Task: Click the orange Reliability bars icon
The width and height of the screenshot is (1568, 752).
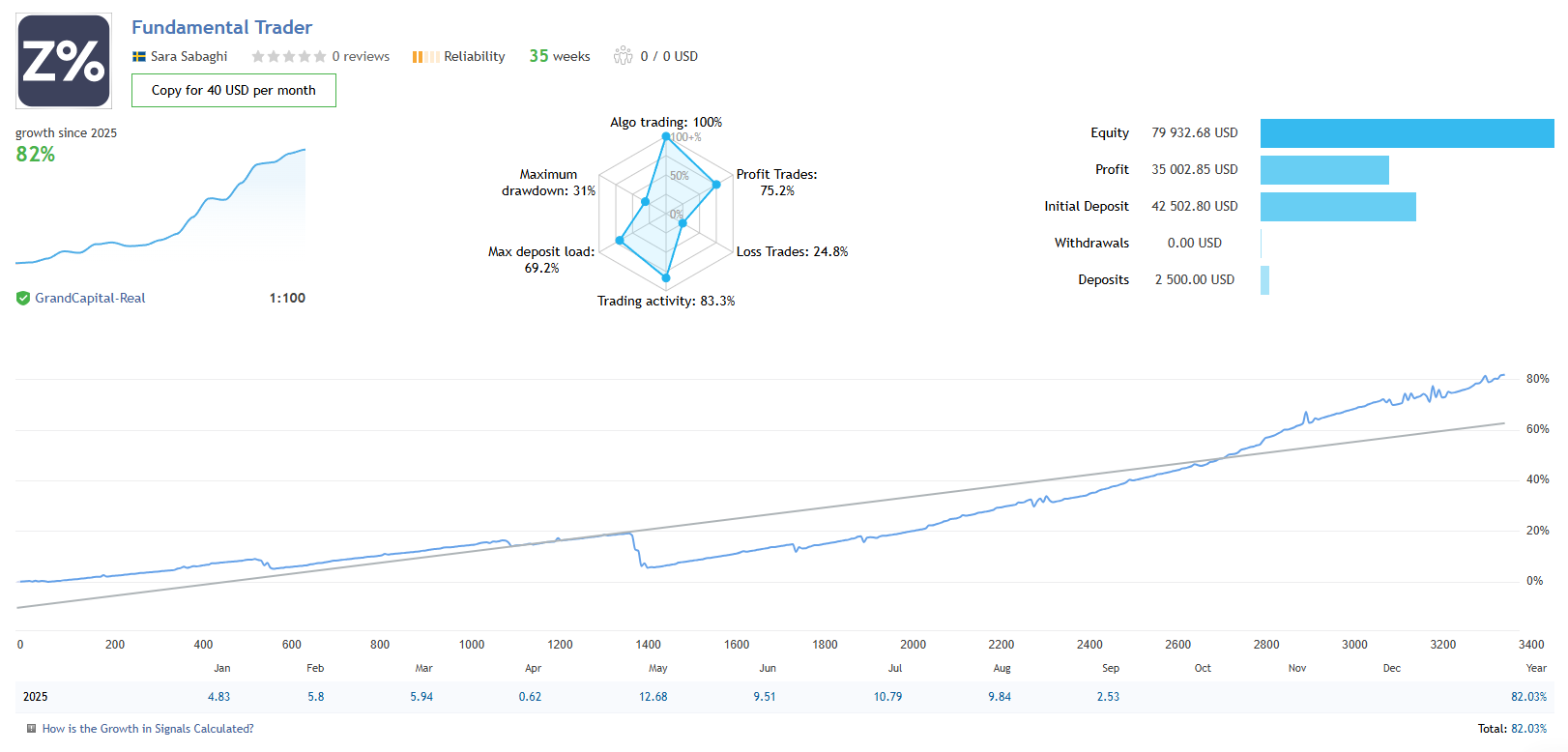Action: pos(424,57)
